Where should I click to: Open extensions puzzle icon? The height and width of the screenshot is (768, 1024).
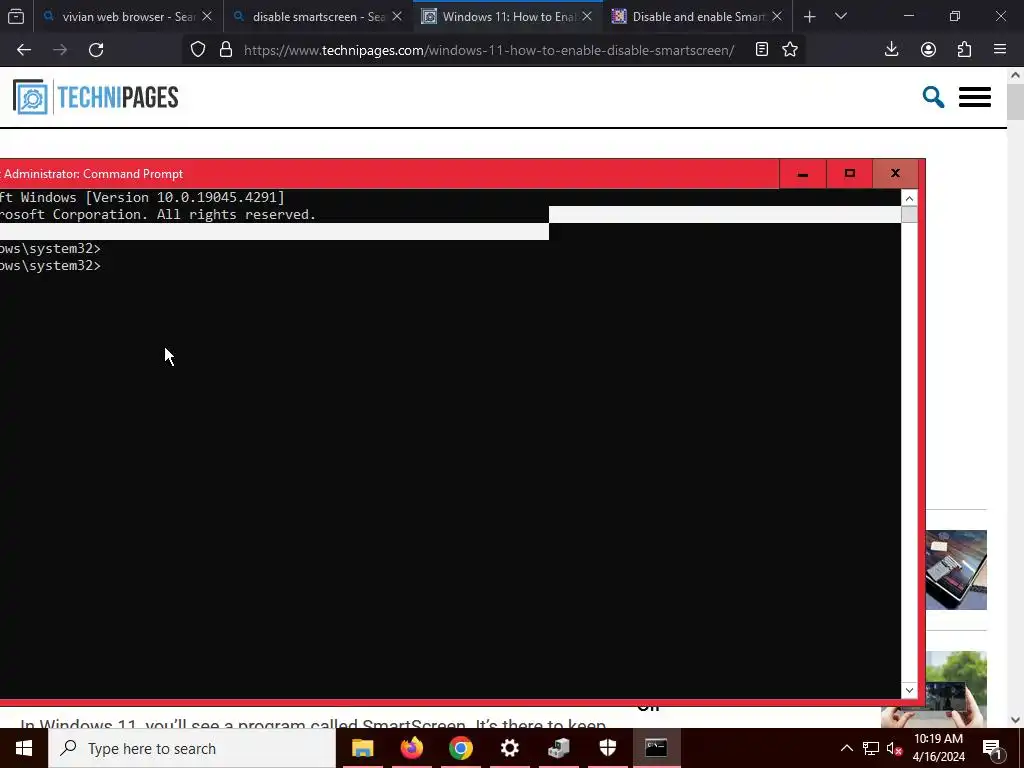(x=964, y=50)
